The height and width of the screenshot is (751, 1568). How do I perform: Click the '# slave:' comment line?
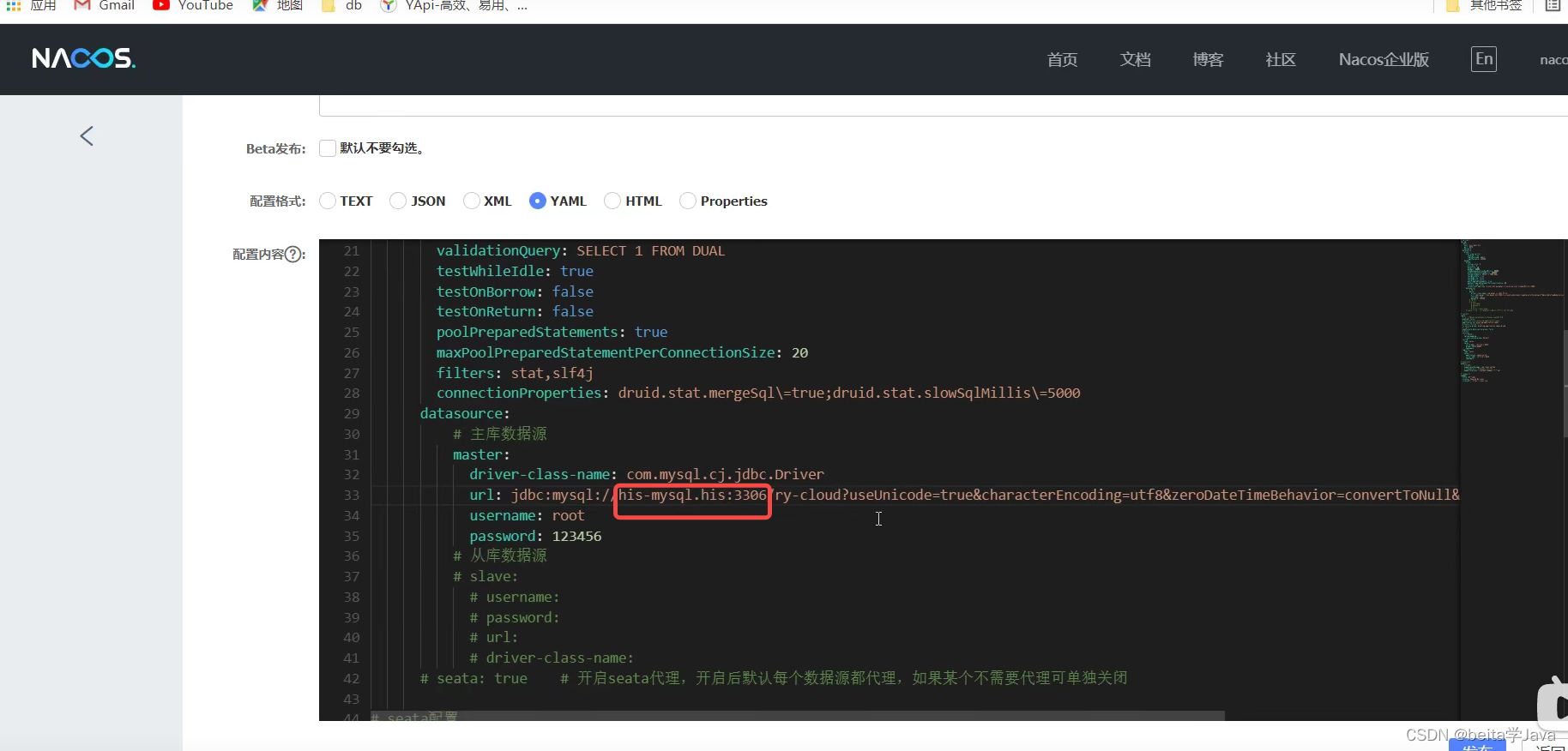pyautogui.click(x=485, y=576)
